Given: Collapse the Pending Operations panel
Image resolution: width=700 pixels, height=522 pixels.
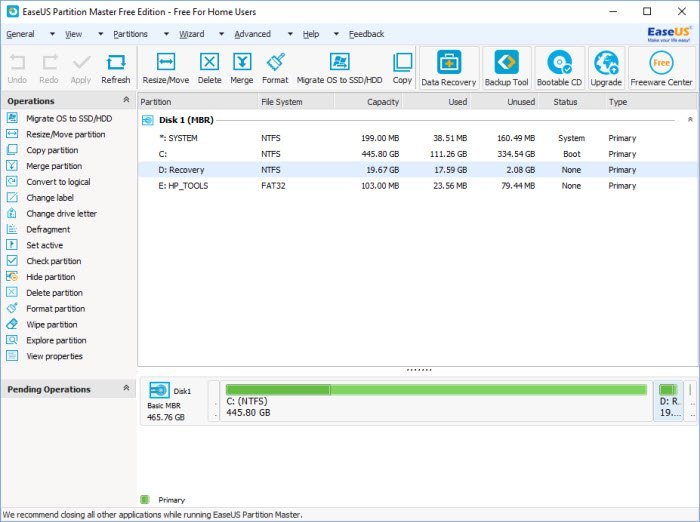Looking at the screenshot, I should point(126,388).
